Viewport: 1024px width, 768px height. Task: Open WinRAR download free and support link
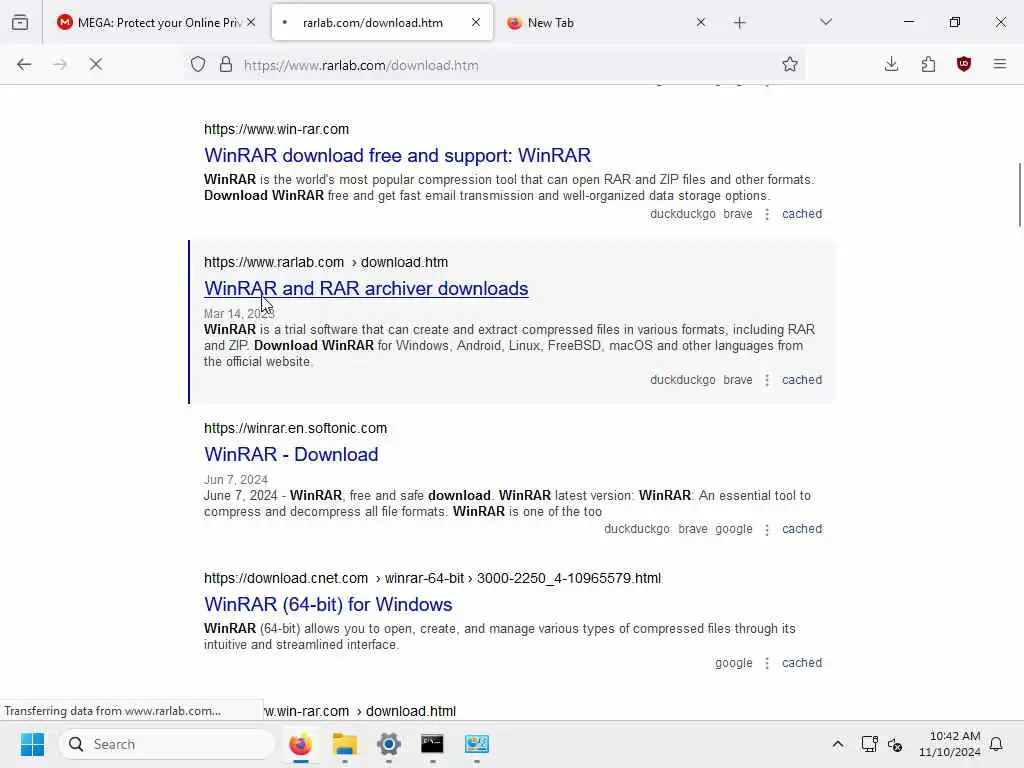pyautogui.click(x=397, y=155)
